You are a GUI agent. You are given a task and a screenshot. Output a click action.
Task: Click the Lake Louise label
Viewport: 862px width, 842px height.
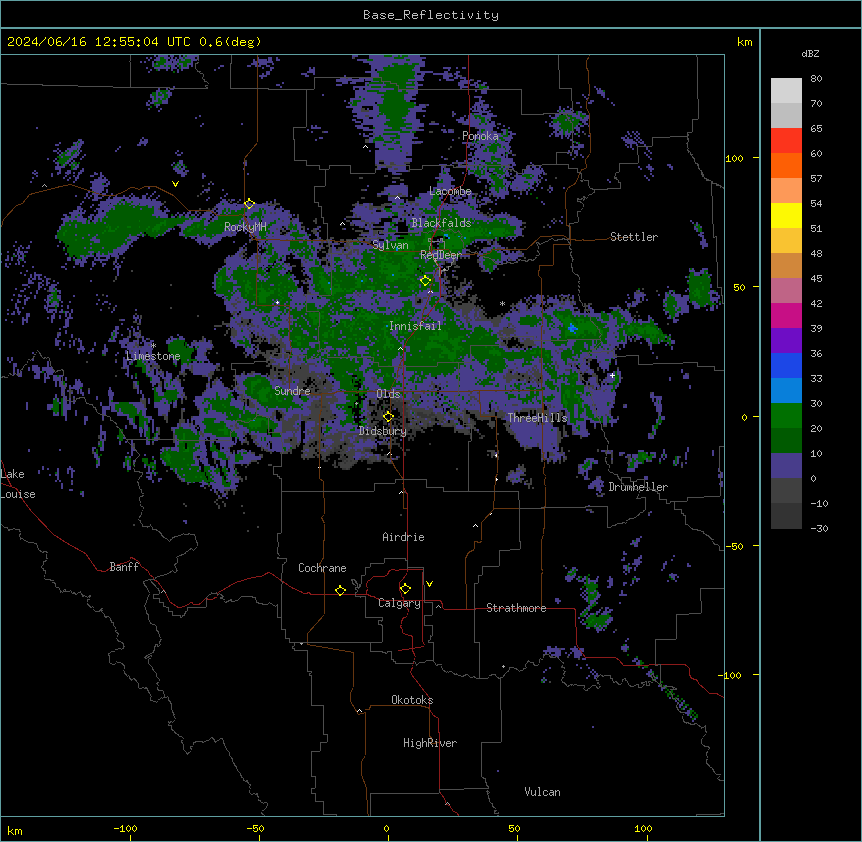(x=17, y=484)
